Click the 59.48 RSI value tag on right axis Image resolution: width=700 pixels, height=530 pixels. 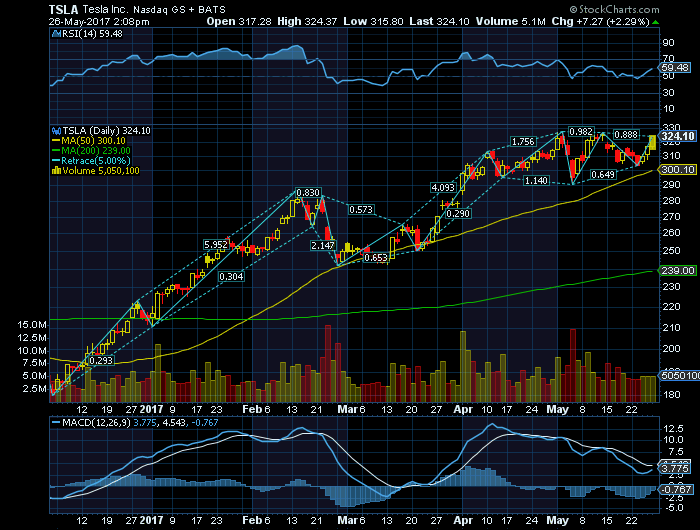675,68
